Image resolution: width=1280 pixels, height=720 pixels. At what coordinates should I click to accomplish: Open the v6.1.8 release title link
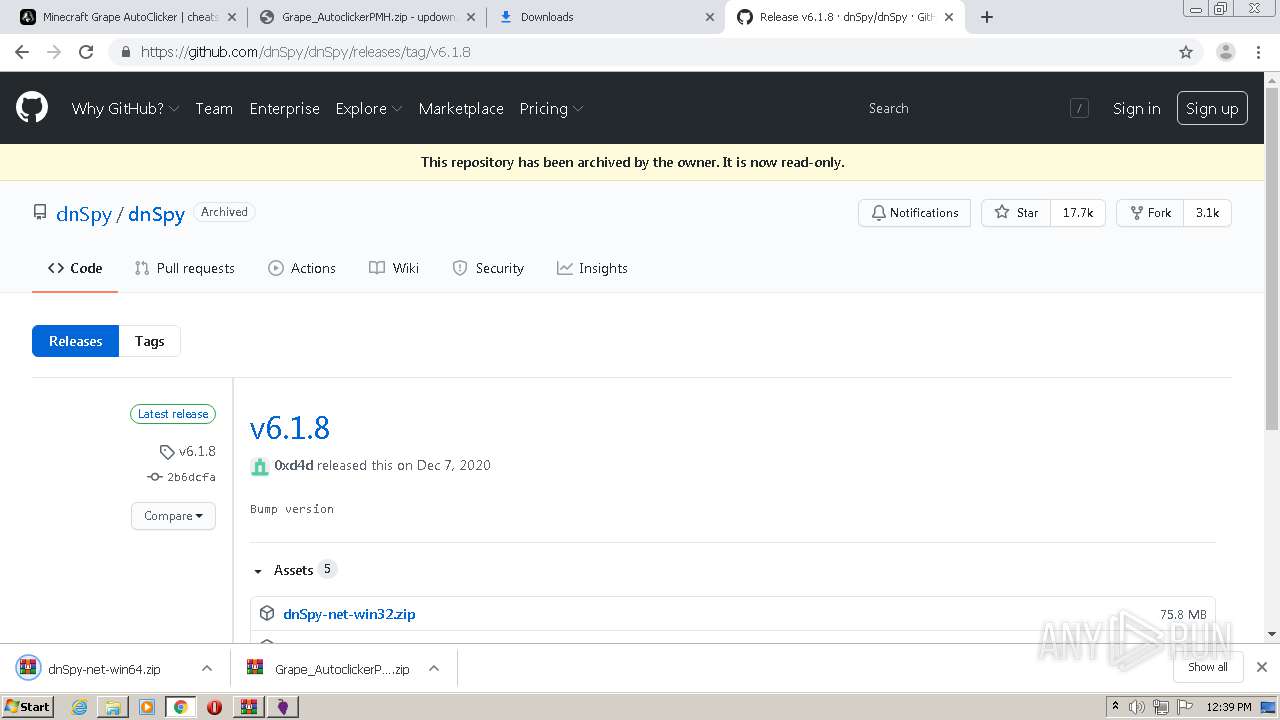tap(290, 428)
